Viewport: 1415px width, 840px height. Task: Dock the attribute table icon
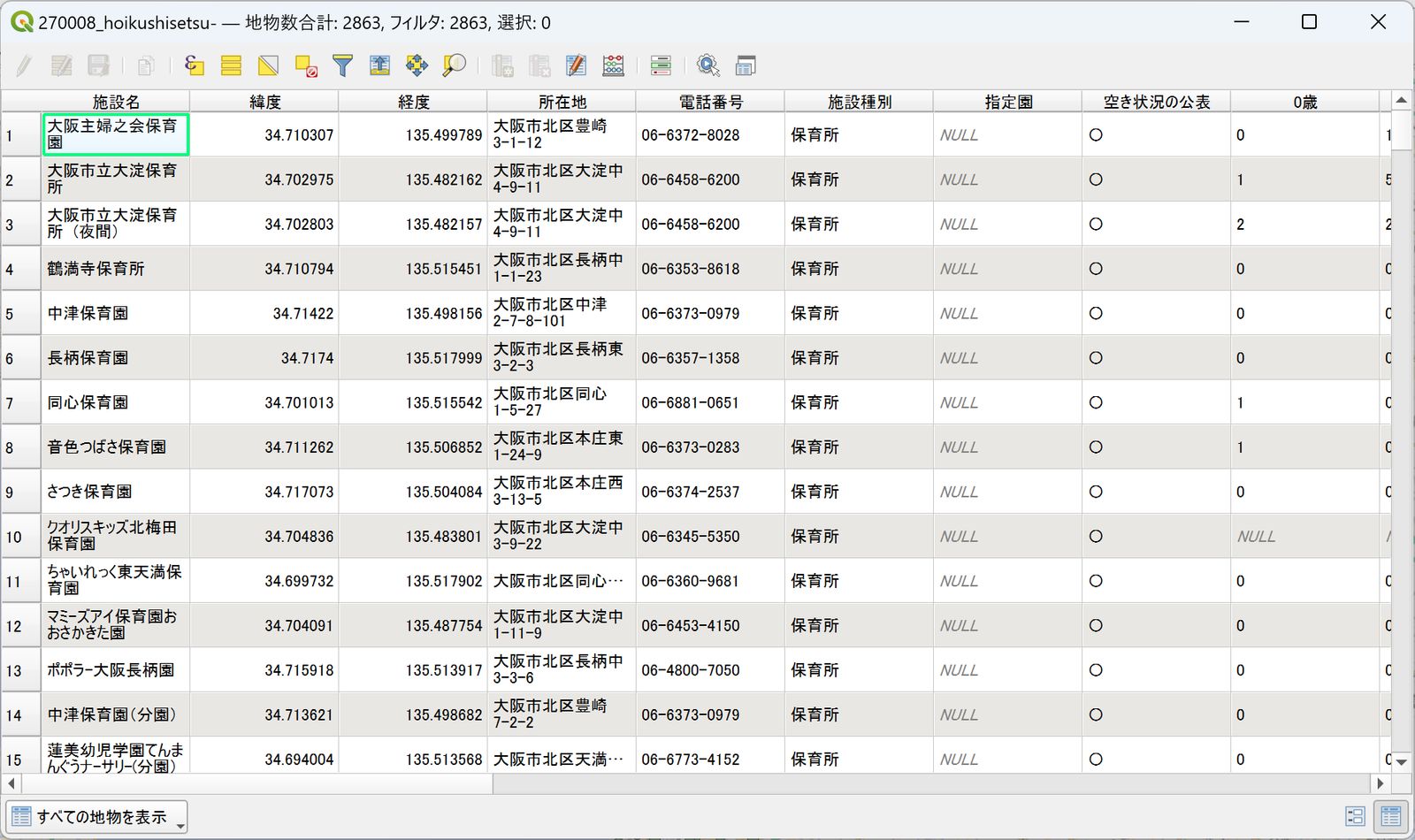746,65
